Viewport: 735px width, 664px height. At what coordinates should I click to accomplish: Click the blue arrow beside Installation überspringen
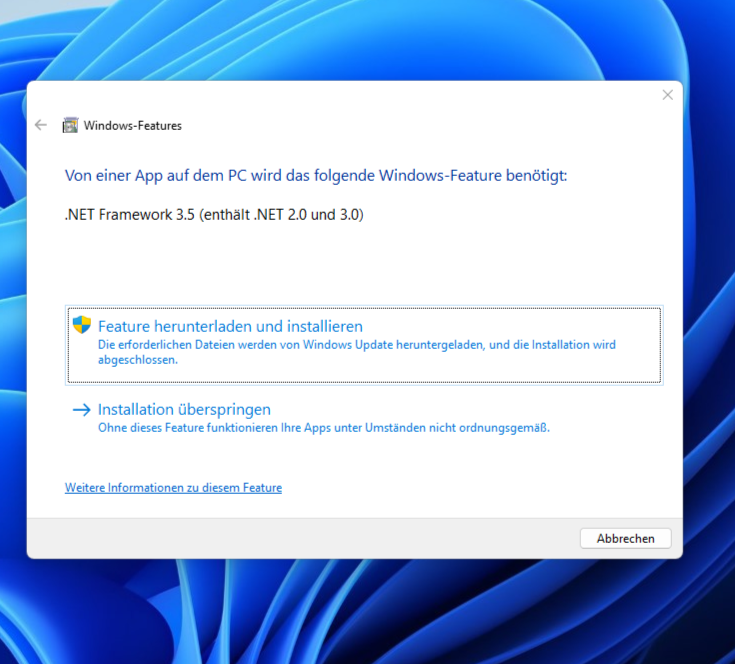pyautogui.click(x=82, y=410)
